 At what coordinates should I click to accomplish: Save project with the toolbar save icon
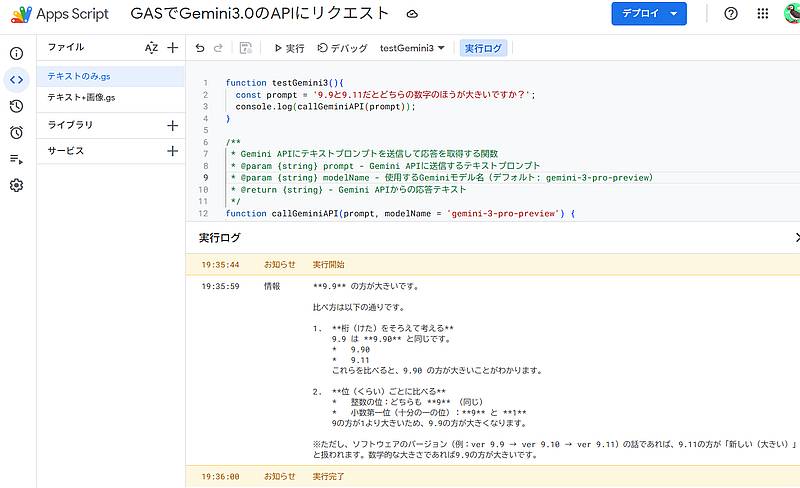[x=245, y=48]
